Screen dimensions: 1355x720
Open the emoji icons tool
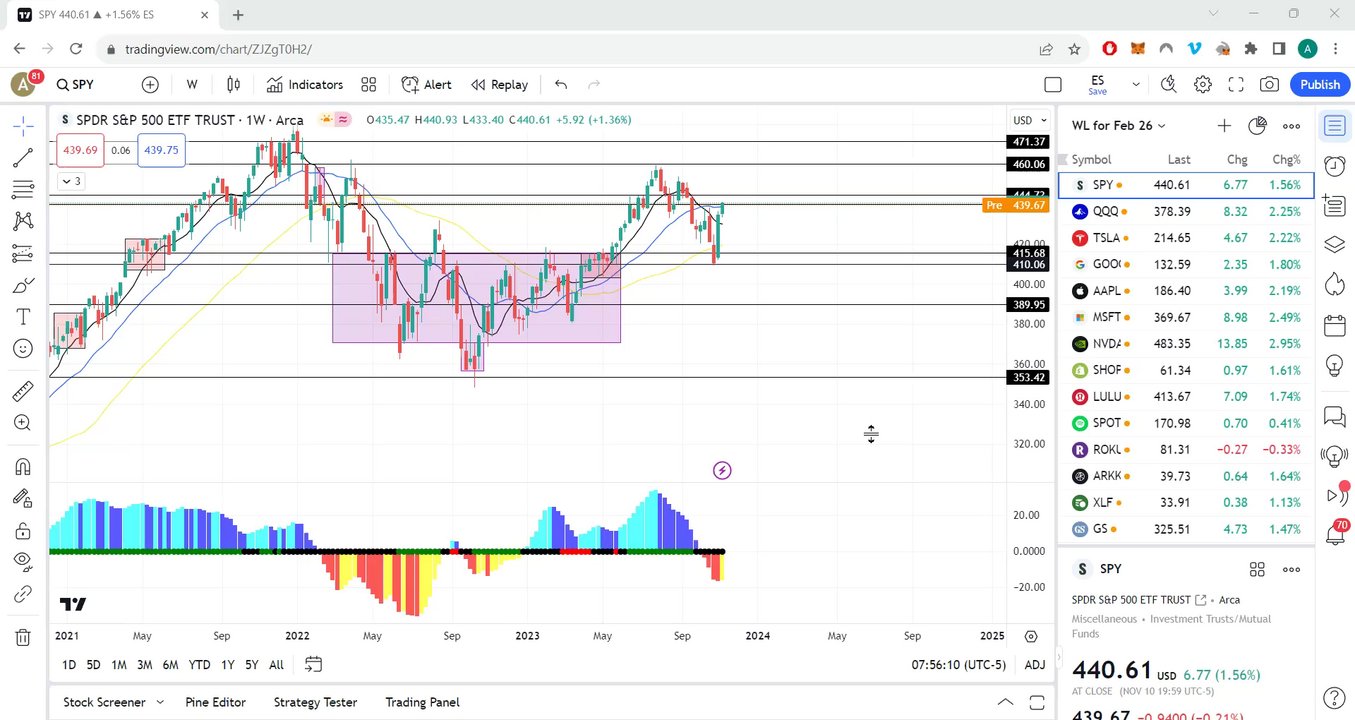click(23, 349)
